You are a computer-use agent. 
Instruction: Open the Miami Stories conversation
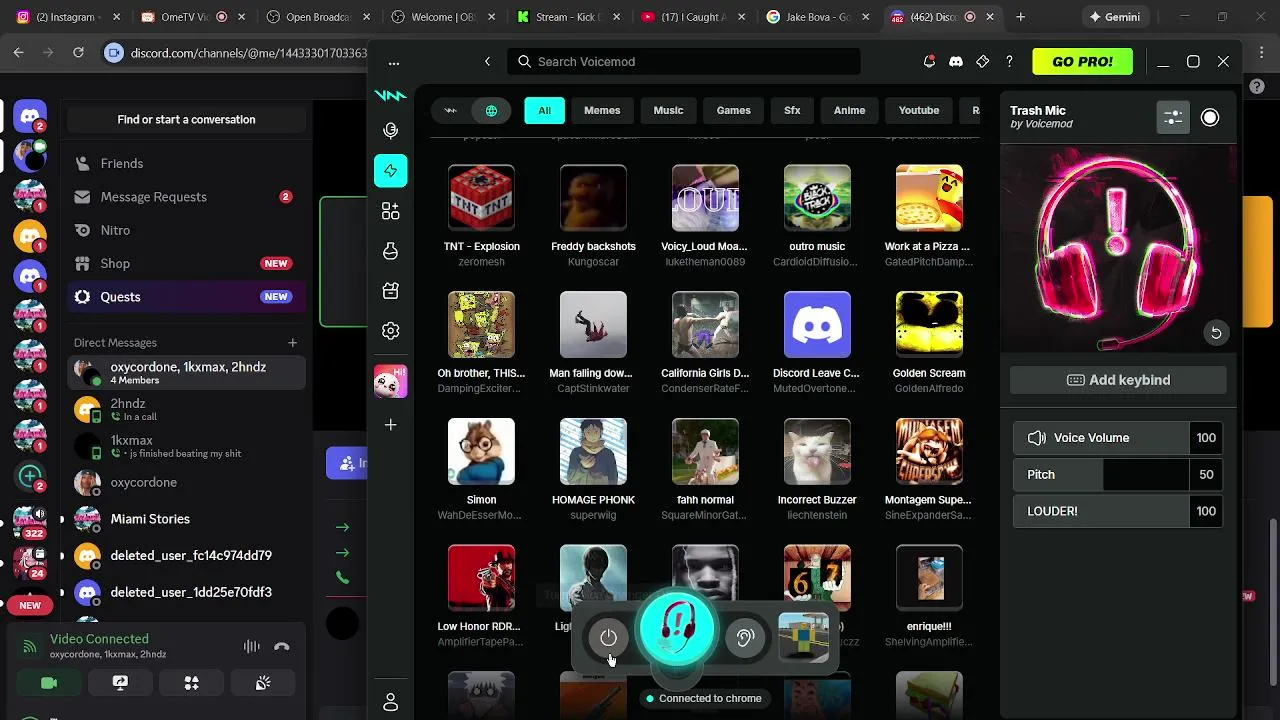pos(186,519)
